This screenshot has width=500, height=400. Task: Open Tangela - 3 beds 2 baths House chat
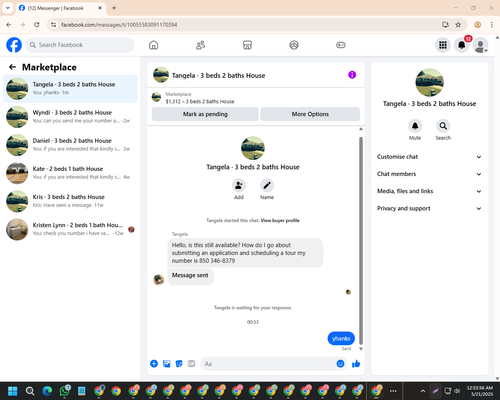click(70, 89)
